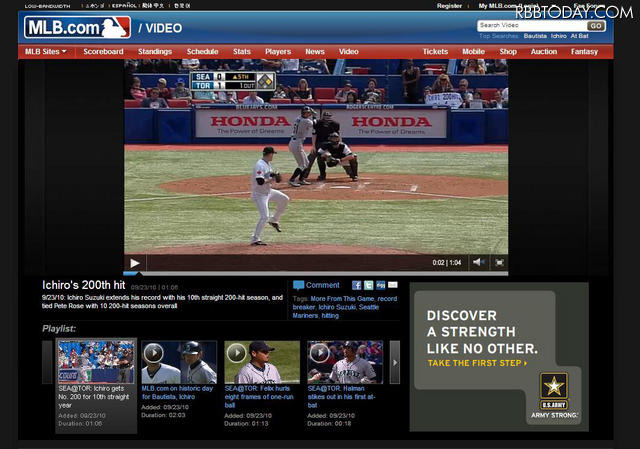Select the Ichiro gets No. 200 thumbnail
Image resolution: width=640 pixels, height=449 pixels.
96,361
